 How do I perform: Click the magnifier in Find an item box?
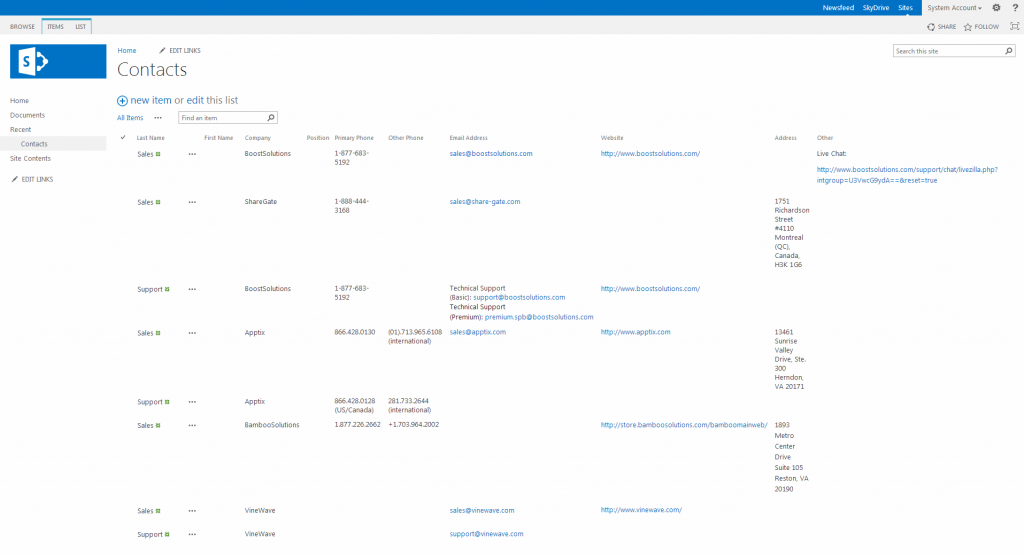271,118
